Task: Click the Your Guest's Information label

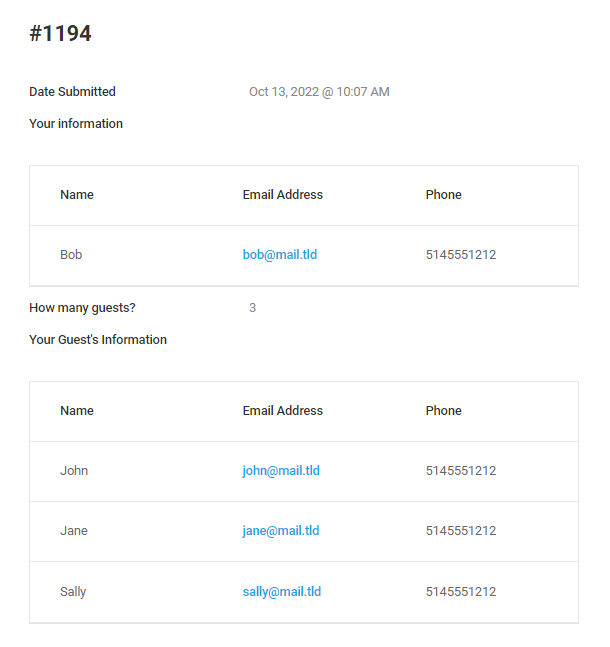Action: (98, 340)
